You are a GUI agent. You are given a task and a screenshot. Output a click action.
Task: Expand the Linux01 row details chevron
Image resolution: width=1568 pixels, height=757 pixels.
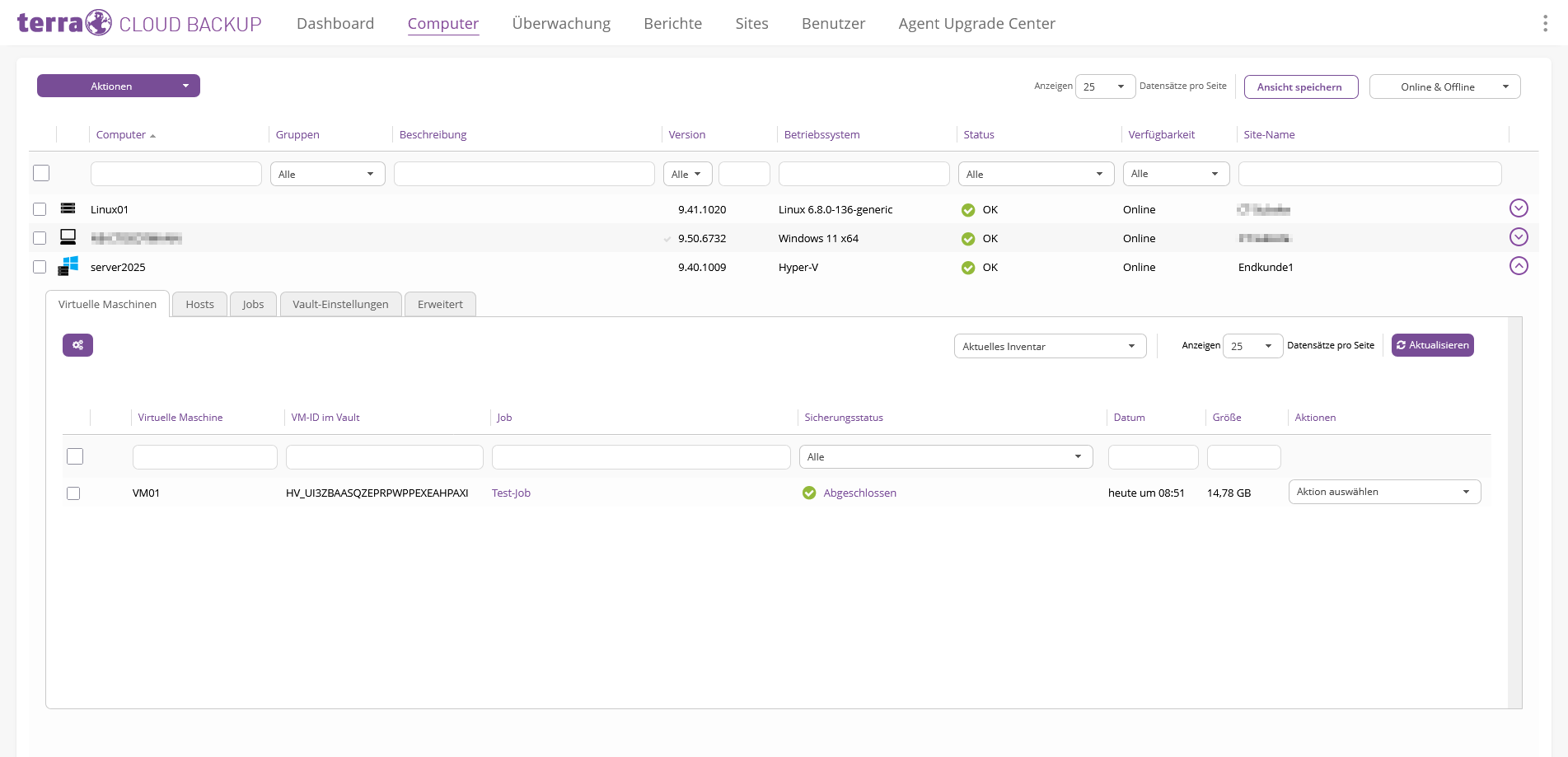click(1519, 208)
